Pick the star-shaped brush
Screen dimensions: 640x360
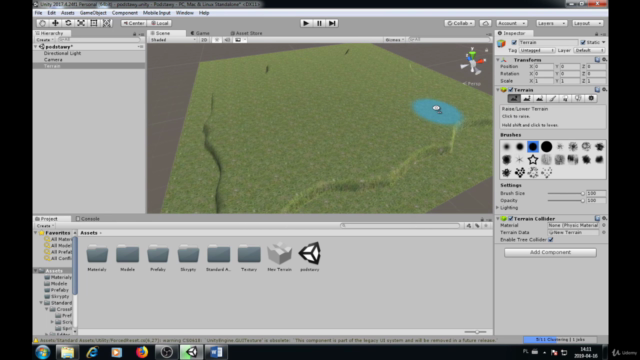533,160
